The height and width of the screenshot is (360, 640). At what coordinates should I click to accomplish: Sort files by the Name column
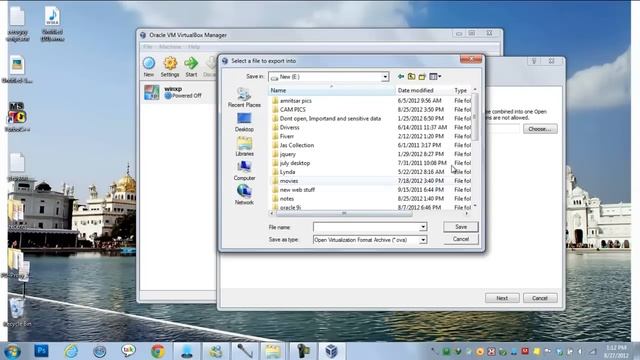(x=331, y=90)
